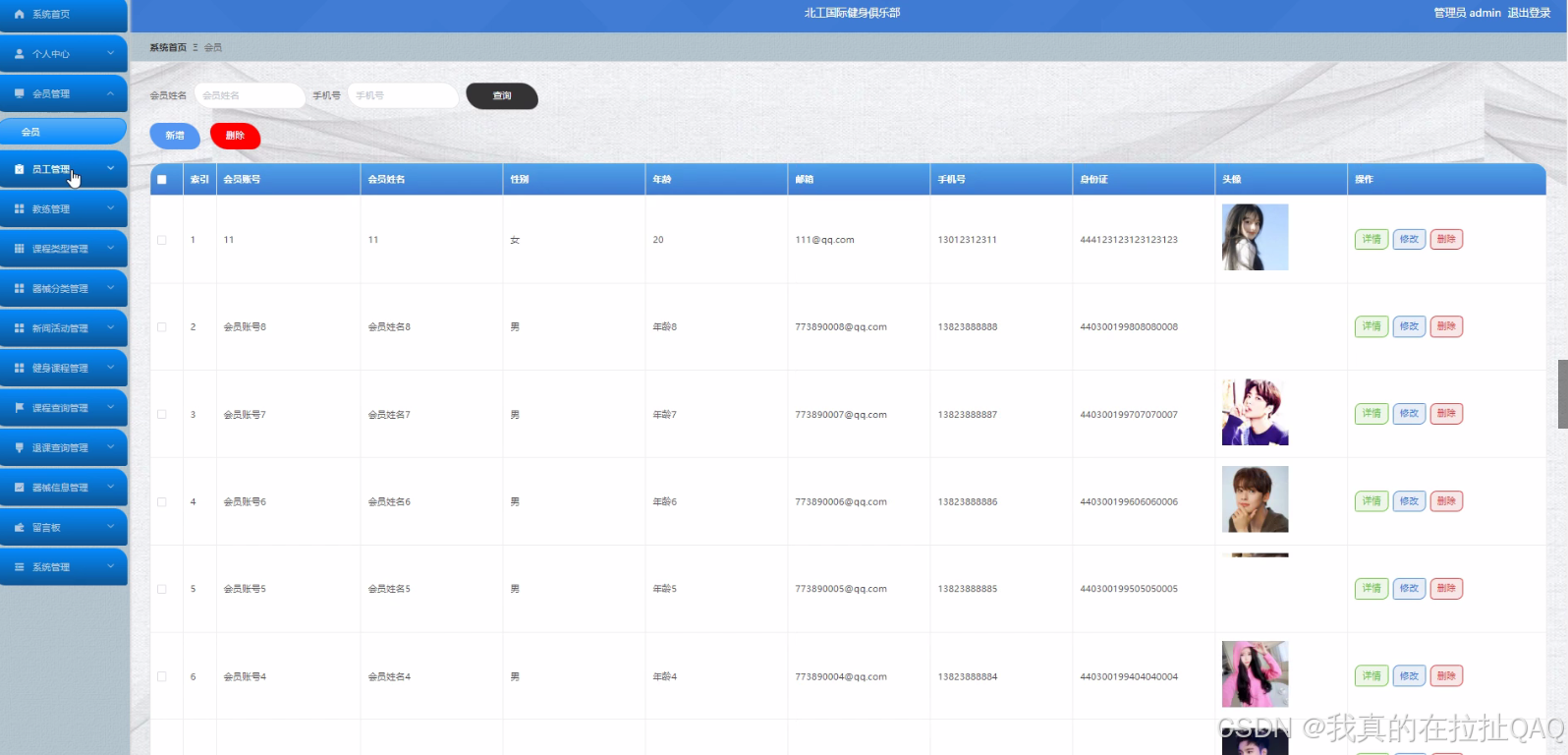Check the row checkbox for 会员账号5
The image size is (1568, 755).
[162, 589]
